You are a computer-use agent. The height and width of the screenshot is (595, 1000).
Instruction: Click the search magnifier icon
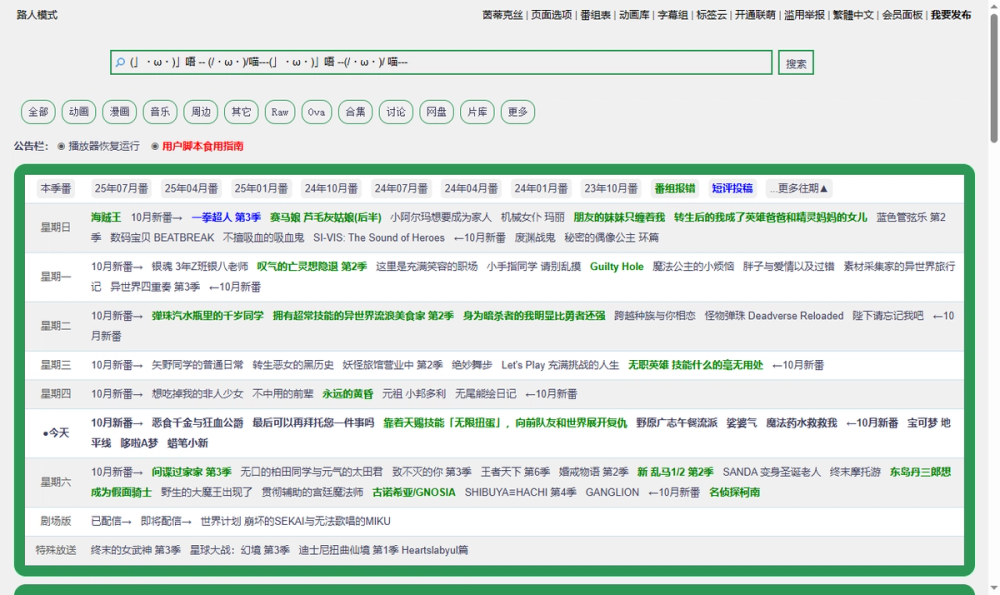tap(120, 62)
